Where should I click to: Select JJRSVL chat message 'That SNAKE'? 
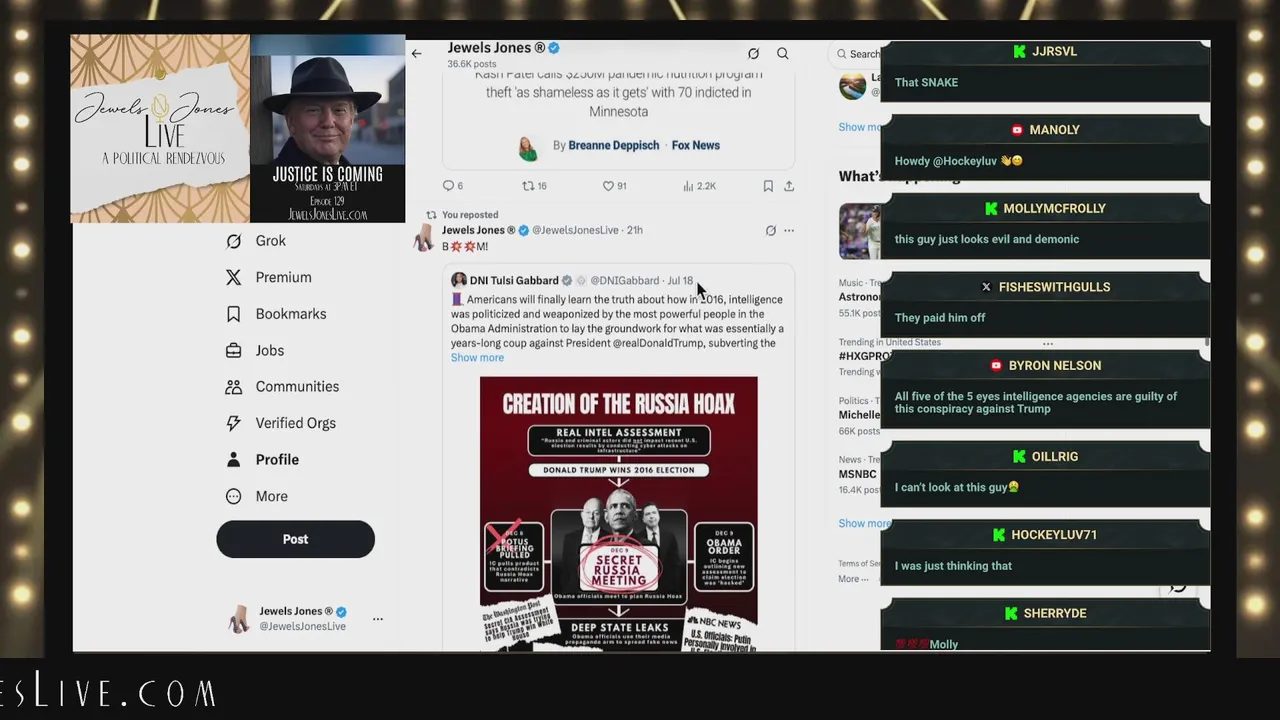pos(926,82)
